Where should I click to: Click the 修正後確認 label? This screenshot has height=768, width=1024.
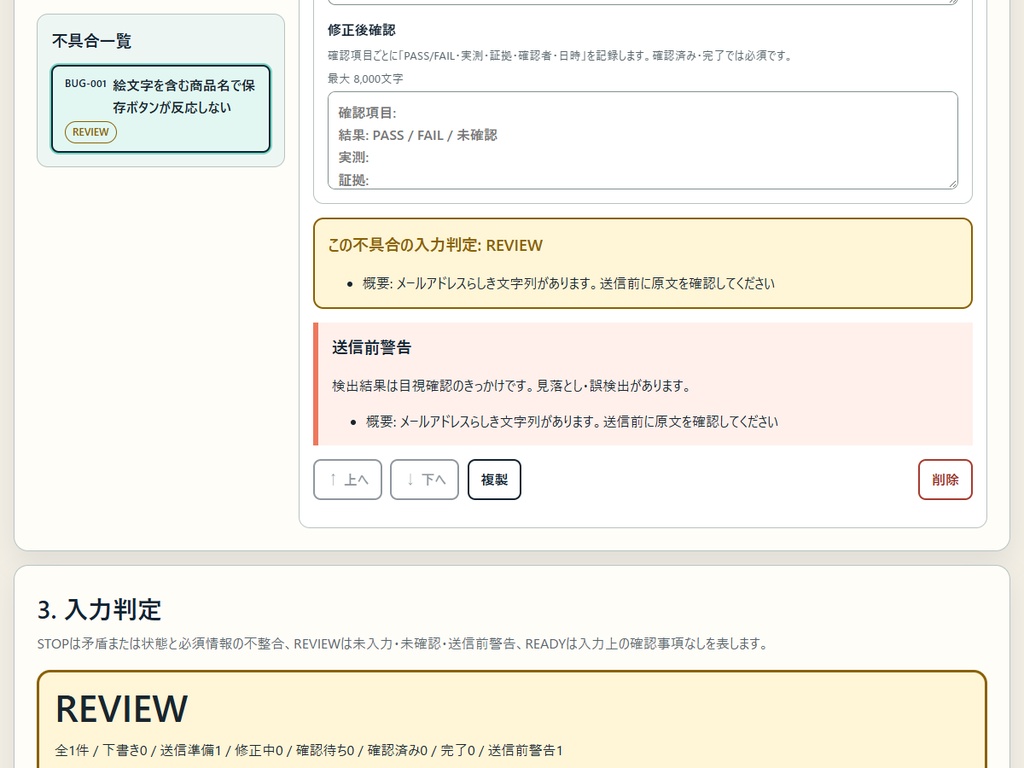pos(361,30)
